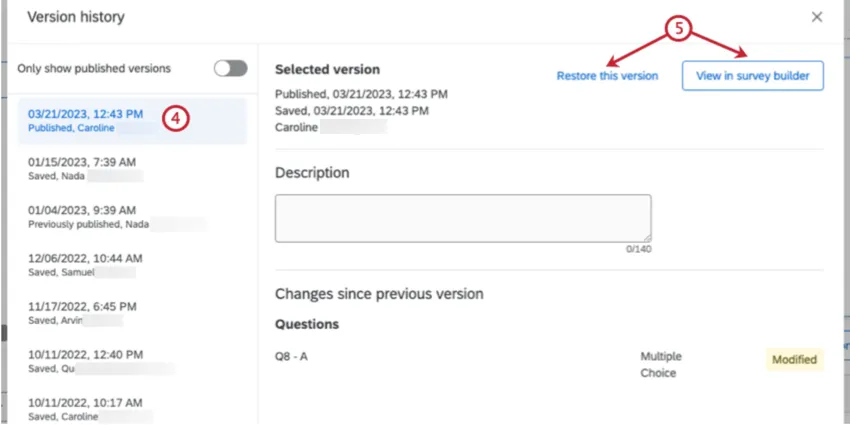
Task: Click the 0/140 character counter
Action: point(639,249)
